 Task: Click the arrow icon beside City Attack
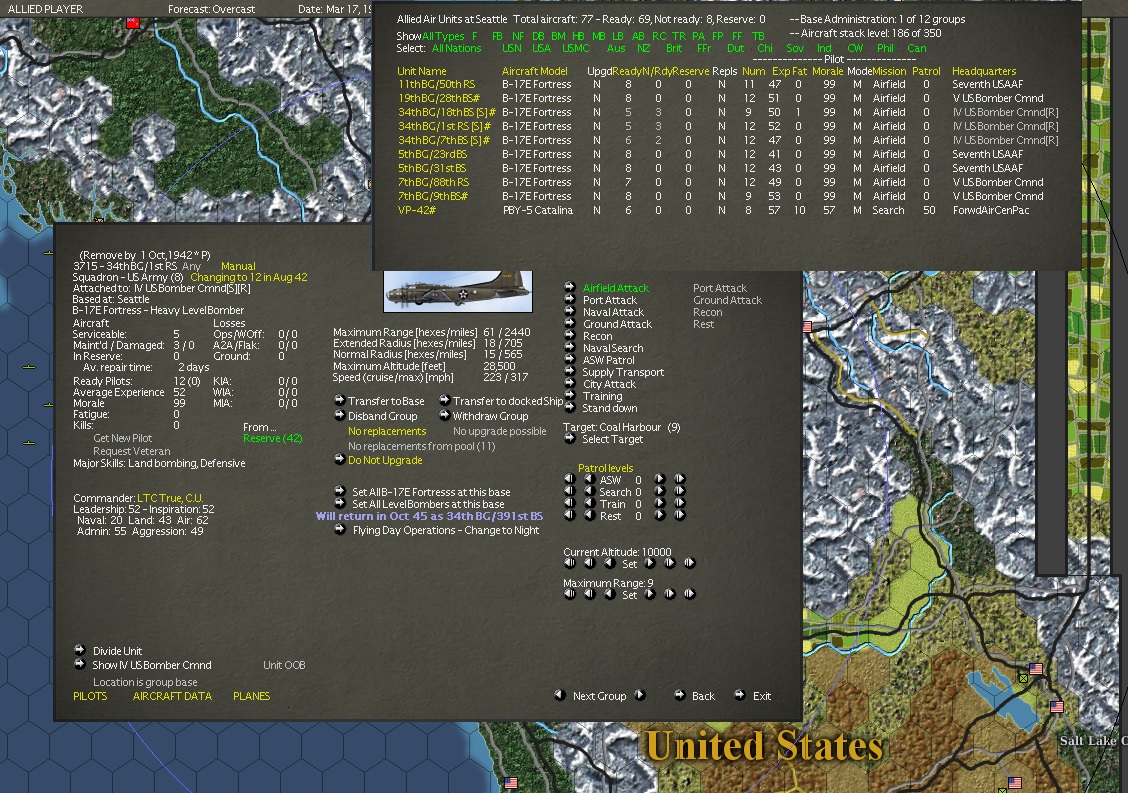570,384
